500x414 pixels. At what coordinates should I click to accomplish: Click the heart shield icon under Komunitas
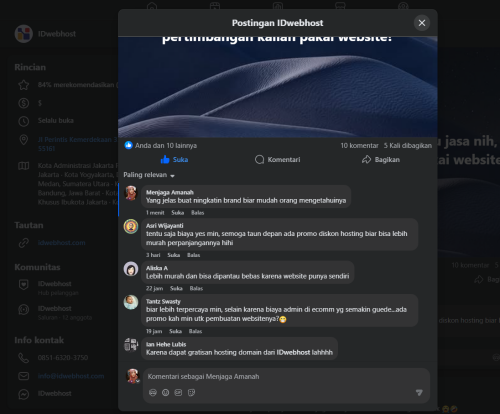[x=24, y=285]
